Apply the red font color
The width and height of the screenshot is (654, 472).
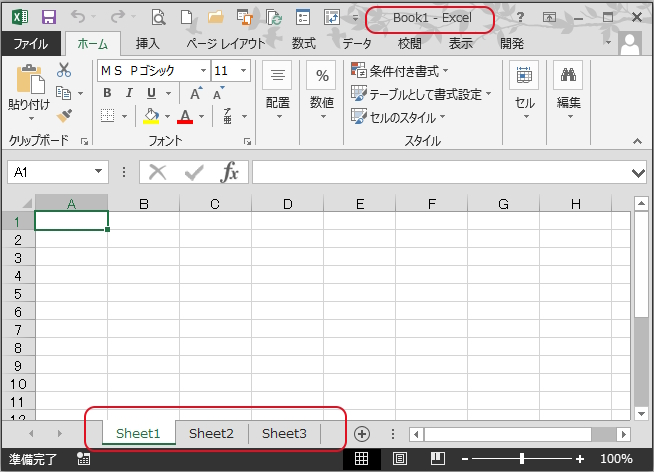click(x=185, y=116)
